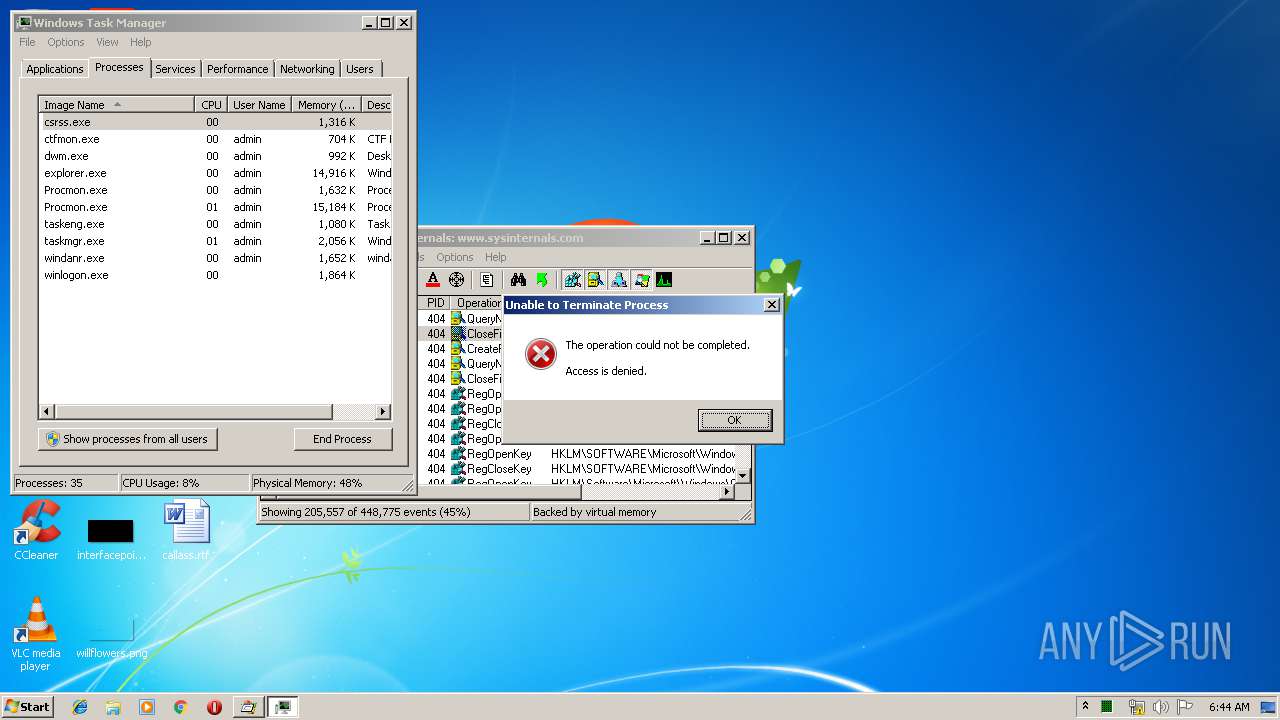Viewport: 1280px width, 720px height.
Task: Toggle Show Registry Activity in Procmon toolbar
Action: click(x=572, y=280)
